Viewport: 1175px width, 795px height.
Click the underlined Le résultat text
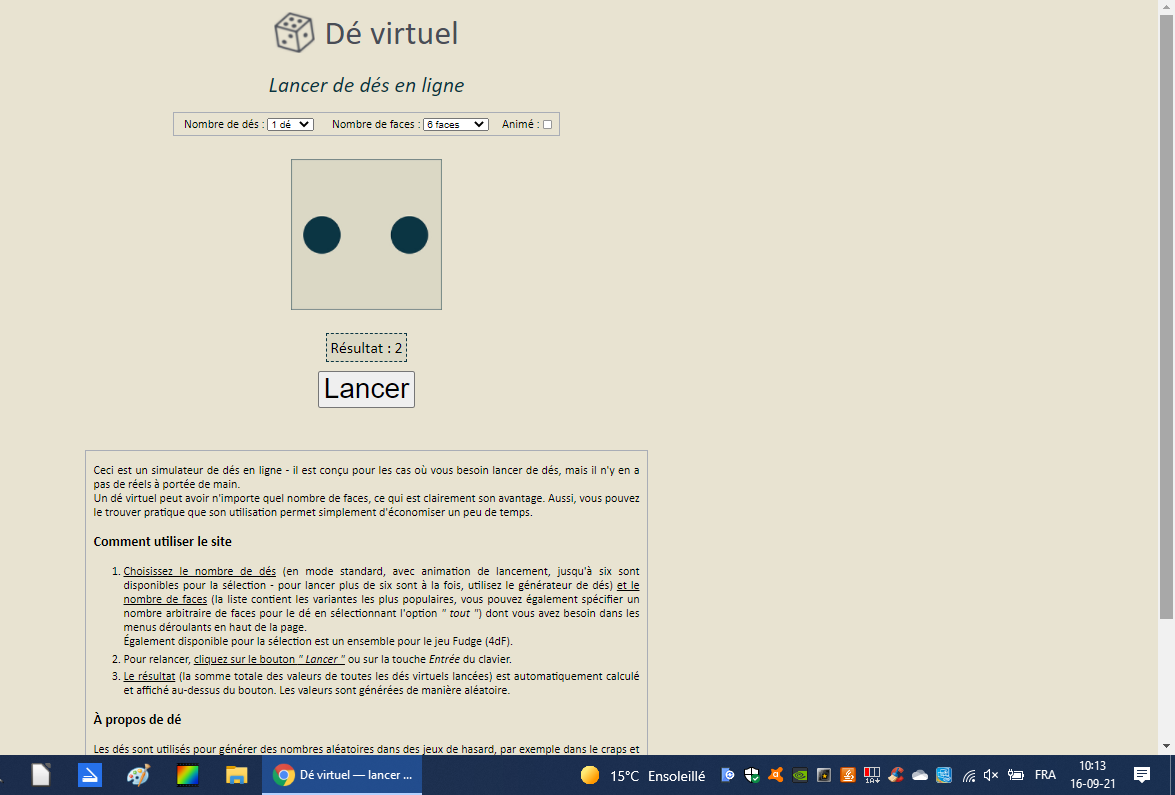(x=149, y=676)
